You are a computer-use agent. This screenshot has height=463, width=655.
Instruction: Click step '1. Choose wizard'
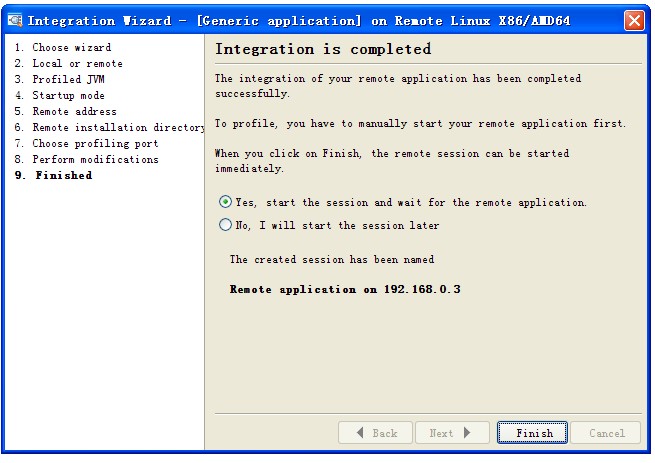[63, 47]
